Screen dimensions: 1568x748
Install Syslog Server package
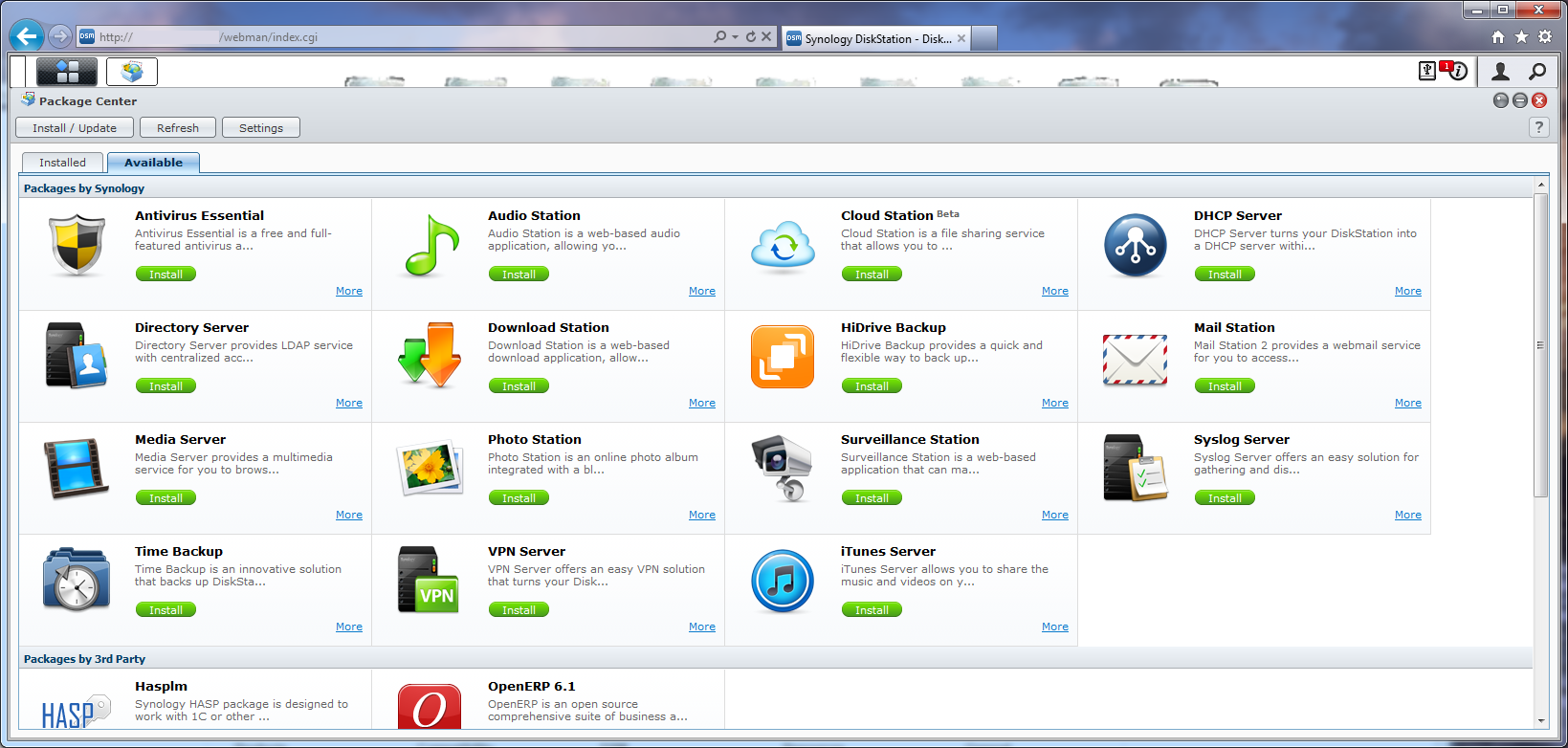click(x=1225, y=498)
